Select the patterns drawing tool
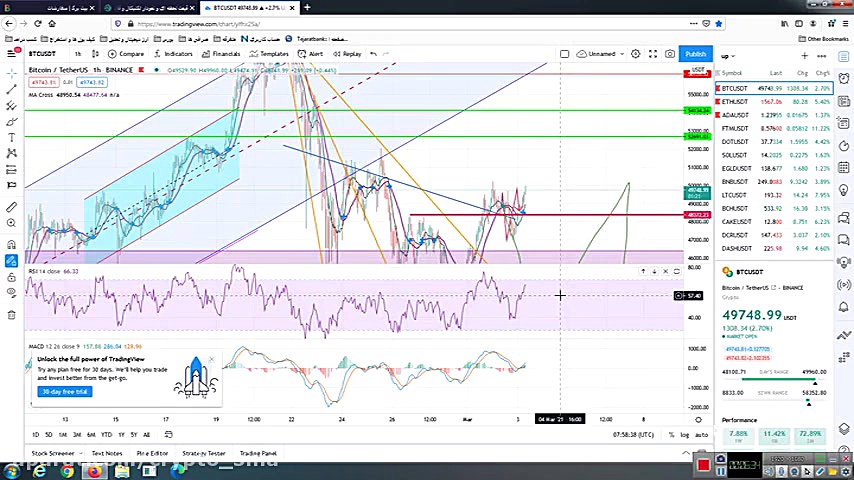 [x=11, y=154]
